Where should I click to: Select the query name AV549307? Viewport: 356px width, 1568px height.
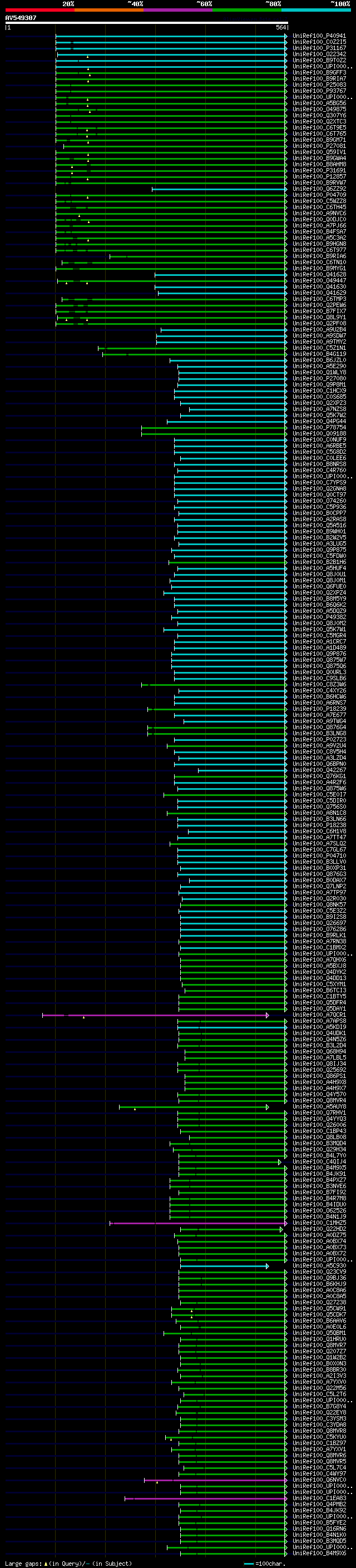[21, 18]
